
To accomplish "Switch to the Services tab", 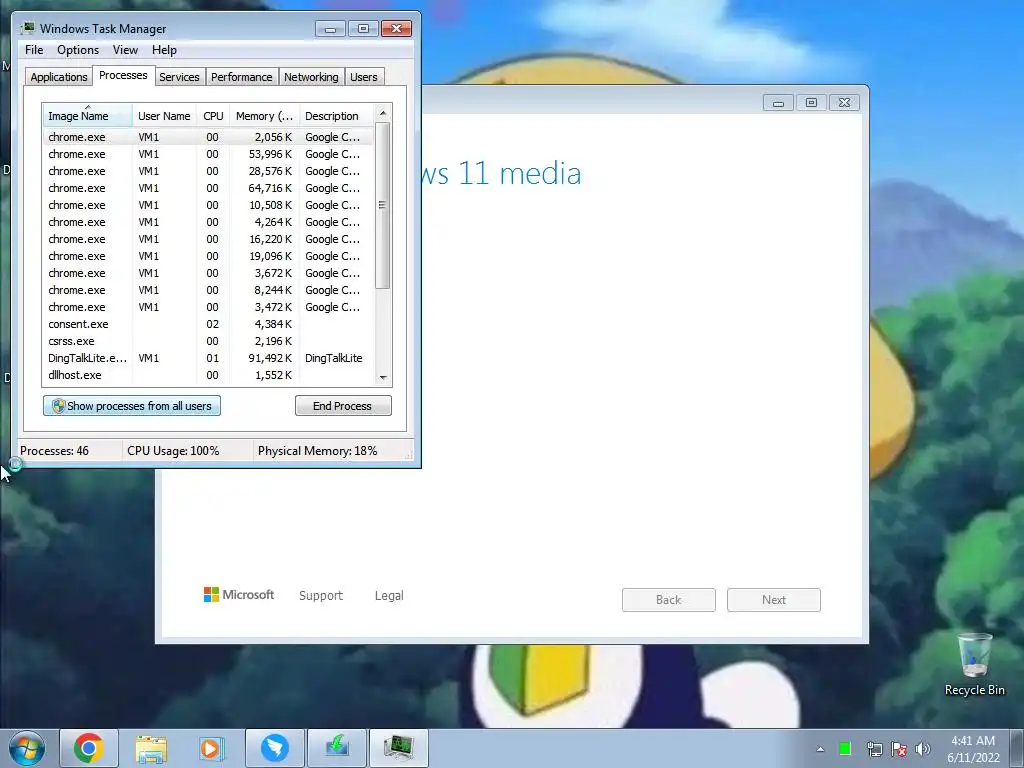I will click(179, 77).
